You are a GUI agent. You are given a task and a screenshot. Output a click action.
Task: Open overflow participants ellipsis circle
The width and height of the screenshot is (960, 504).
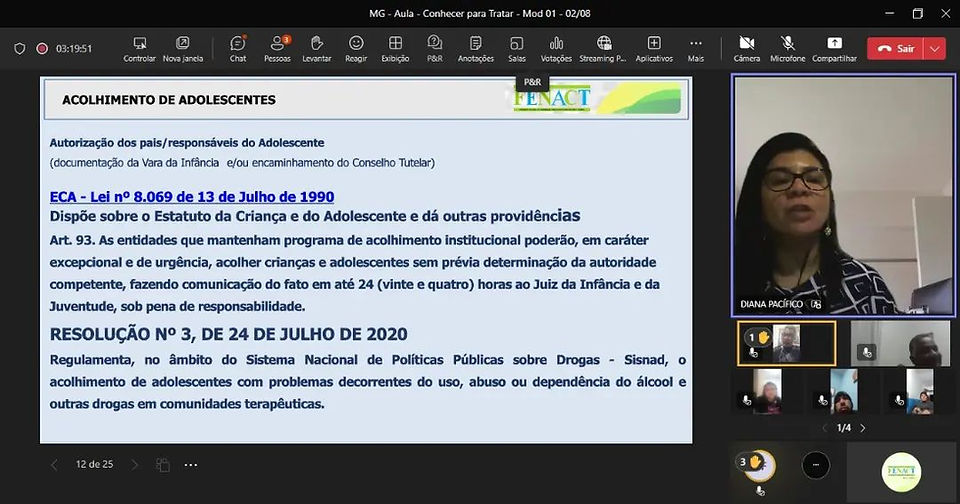(816, 465)
